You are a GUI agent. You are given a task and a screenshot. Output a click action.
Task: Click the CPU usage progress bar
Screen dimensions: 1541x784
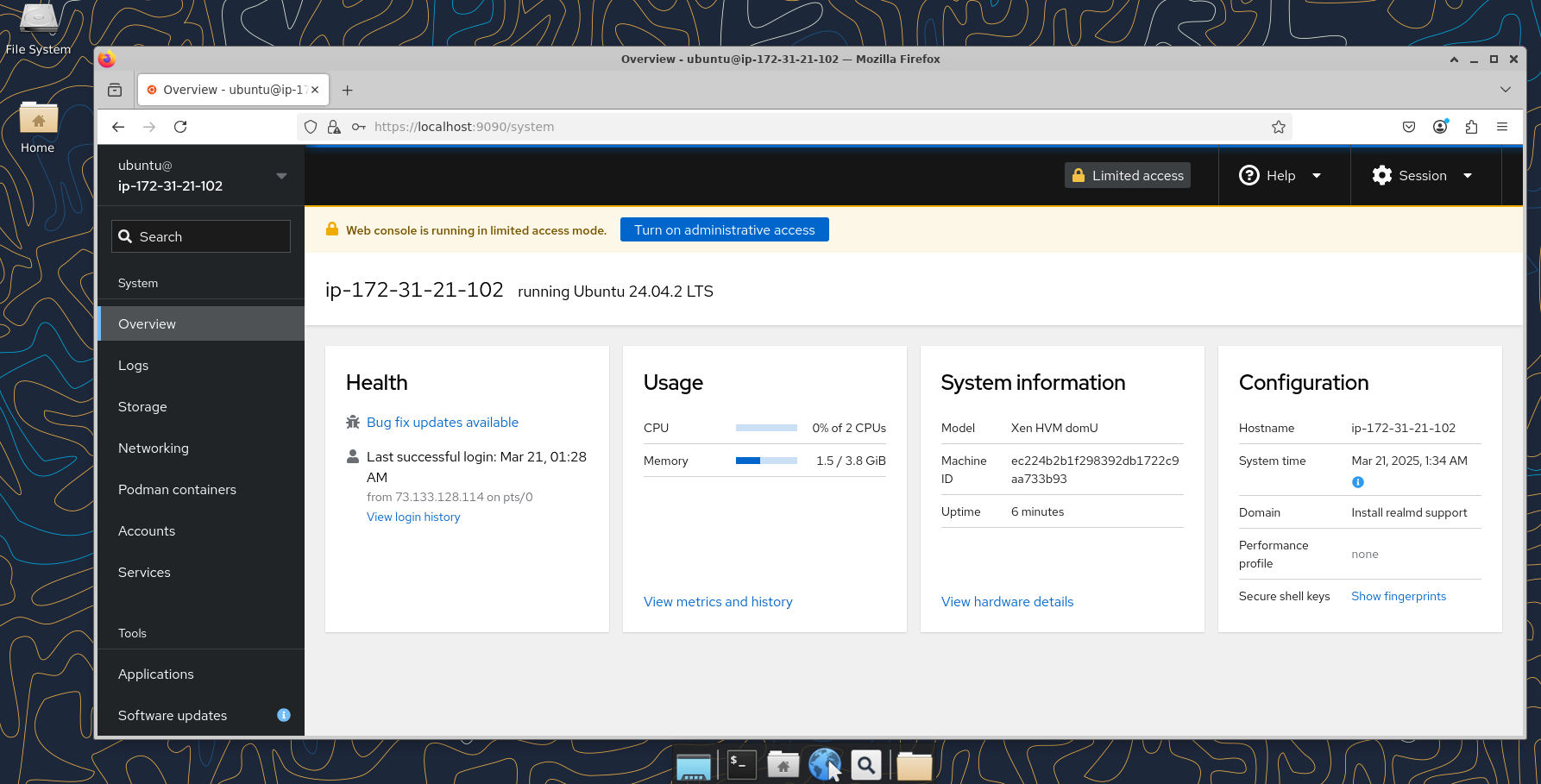tap(766, 428)
